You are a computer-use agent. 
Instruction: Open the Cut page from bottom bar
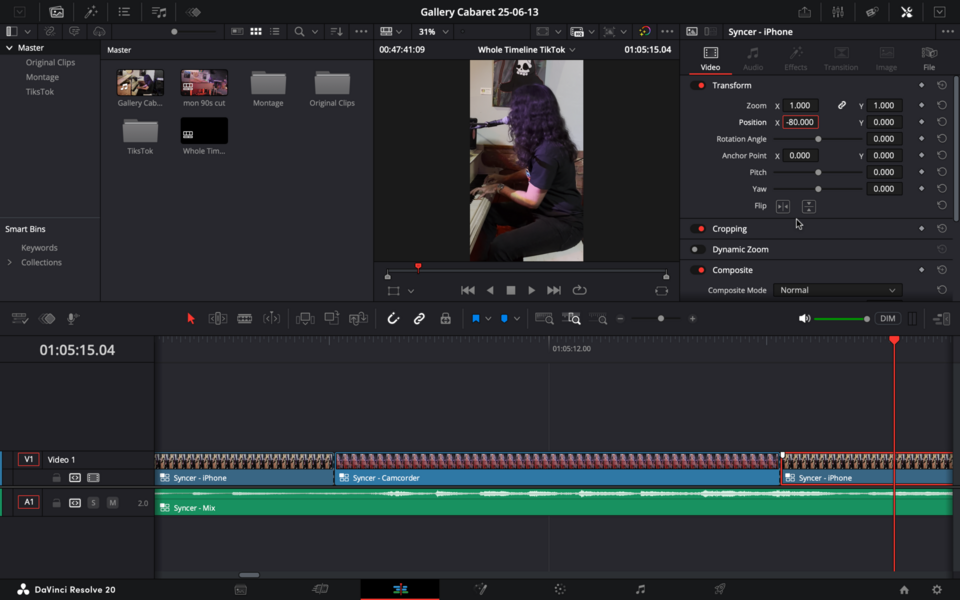(320, 589)
